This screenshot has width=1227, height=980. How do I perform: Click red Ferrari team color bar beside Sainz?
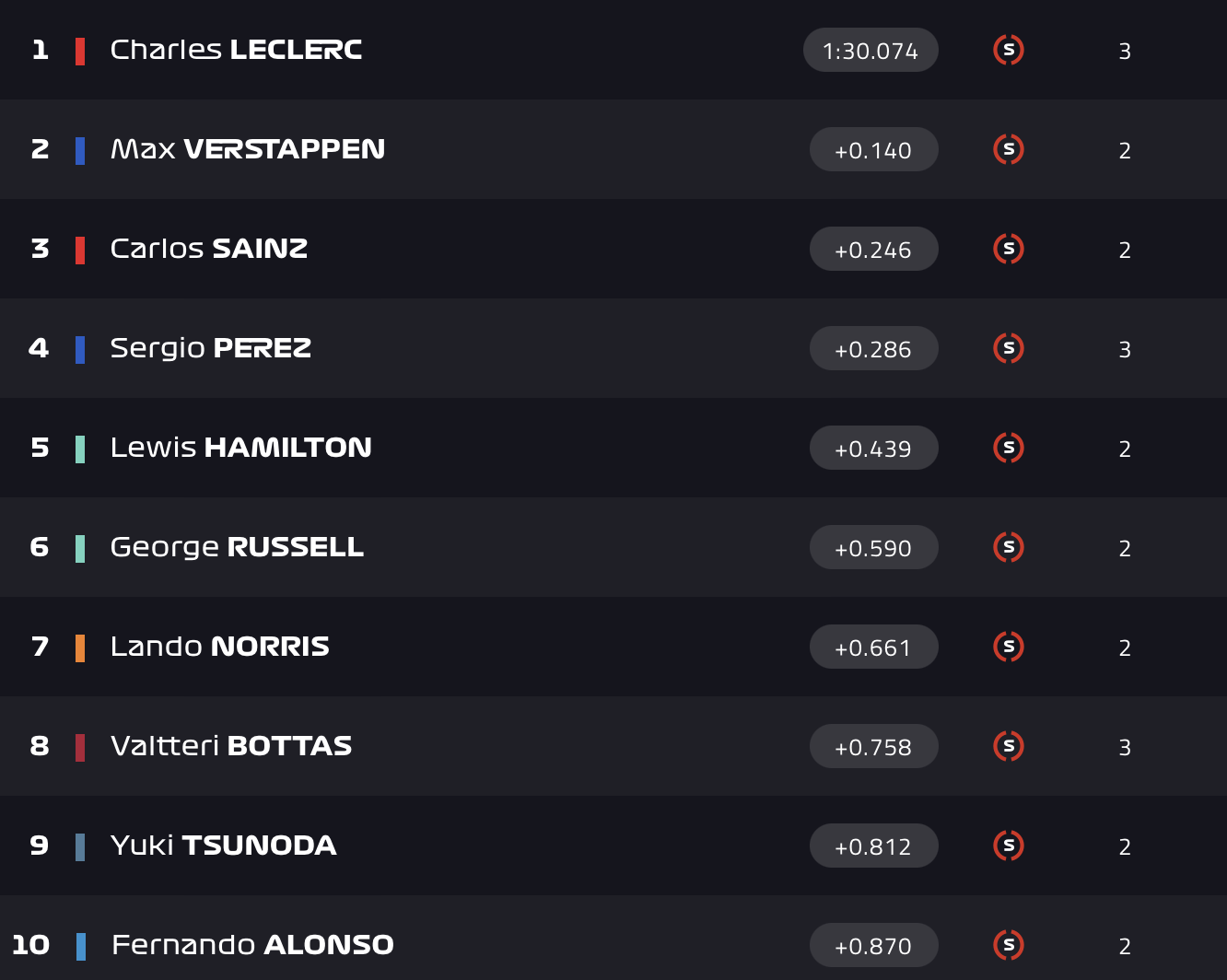pos(80,250)
